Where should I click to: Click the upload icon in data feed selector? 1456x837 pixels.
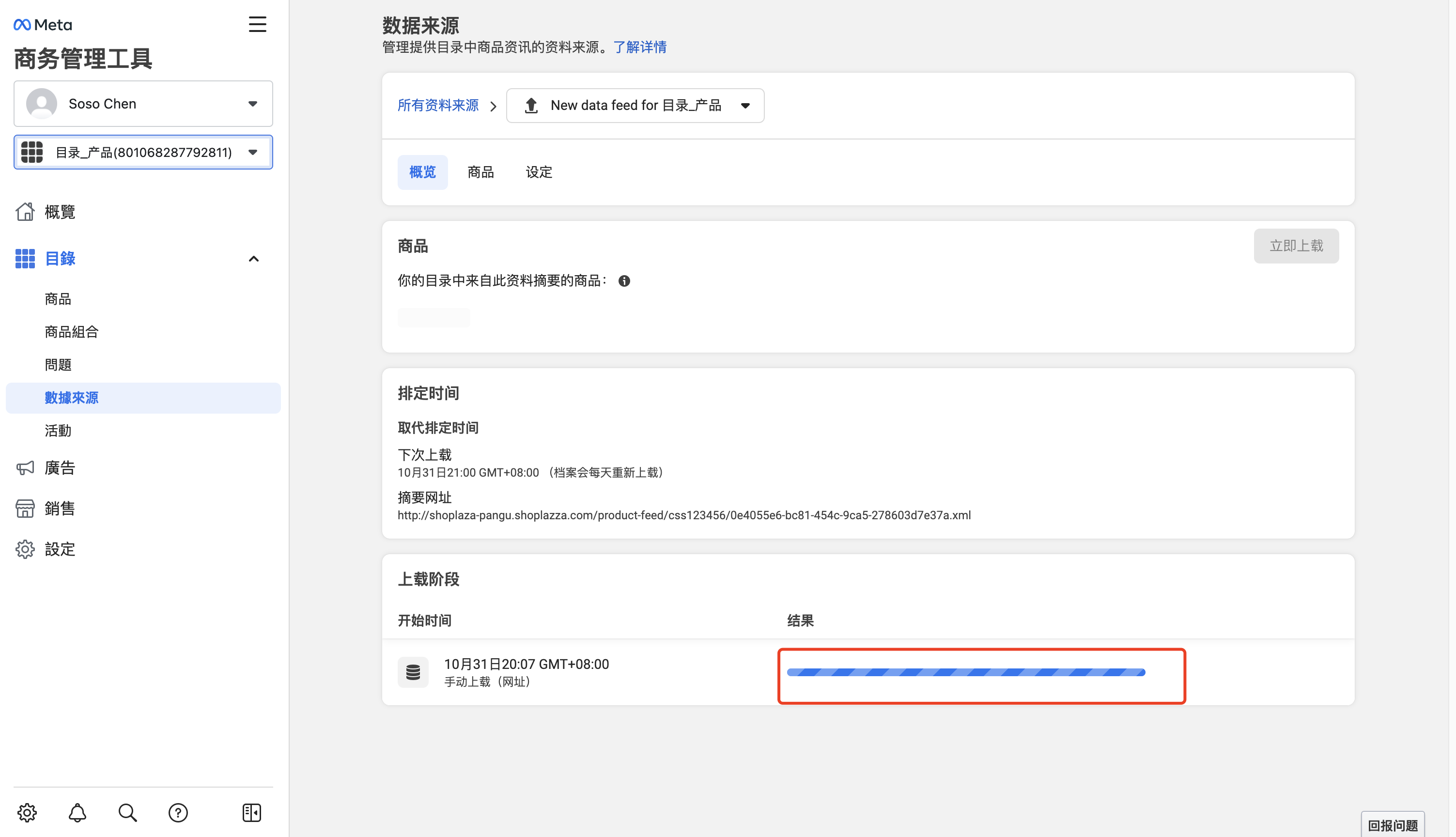[531, 105]
